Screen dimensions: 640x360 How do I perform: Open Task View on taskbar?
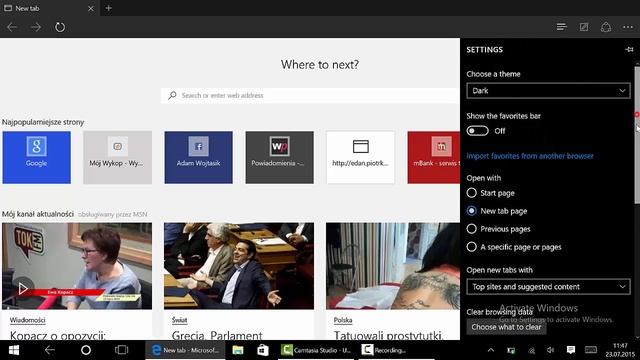[x=121, y=350]
